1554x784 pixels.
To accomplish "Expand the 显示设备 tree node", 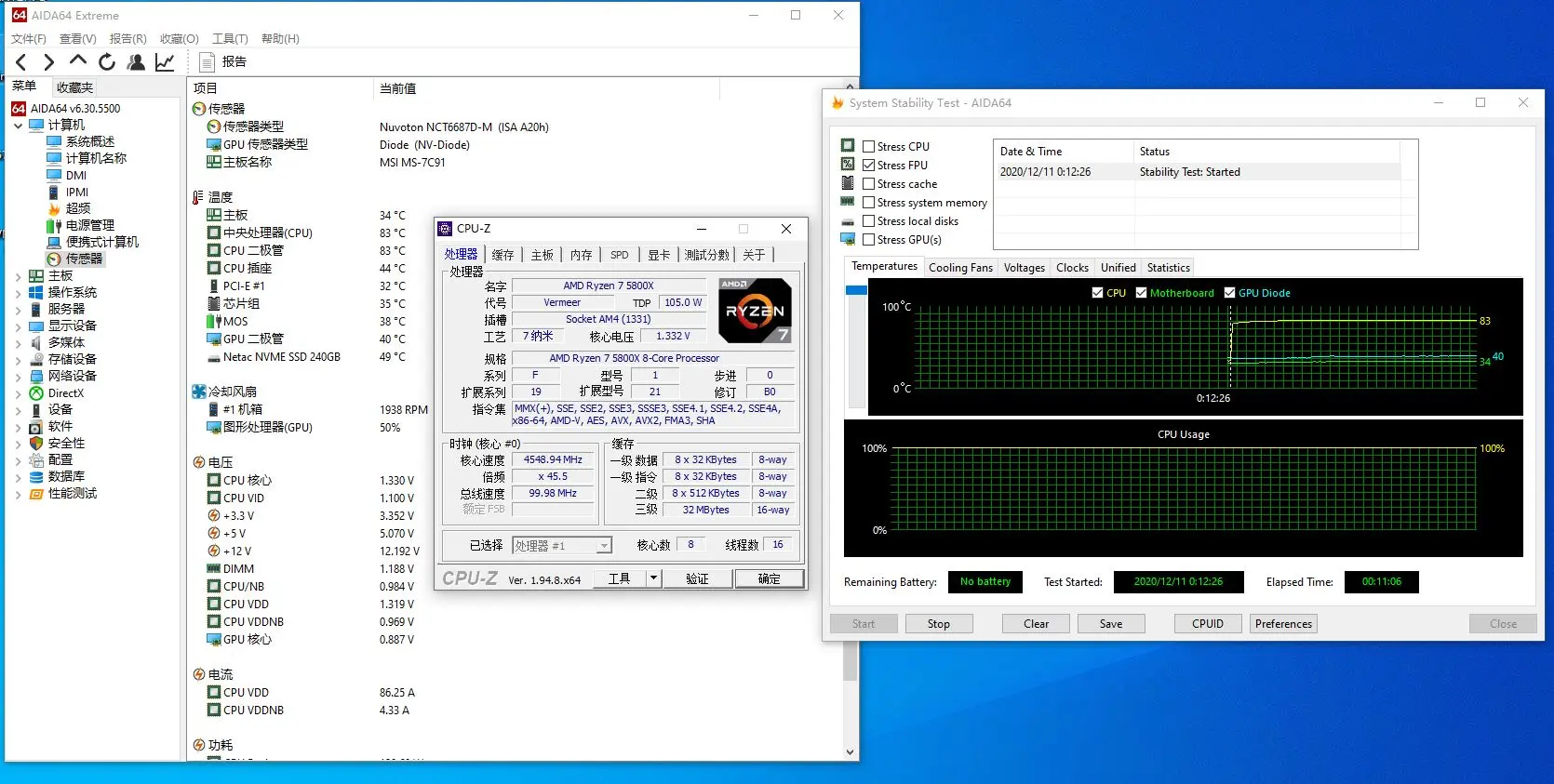I will 18,326.
